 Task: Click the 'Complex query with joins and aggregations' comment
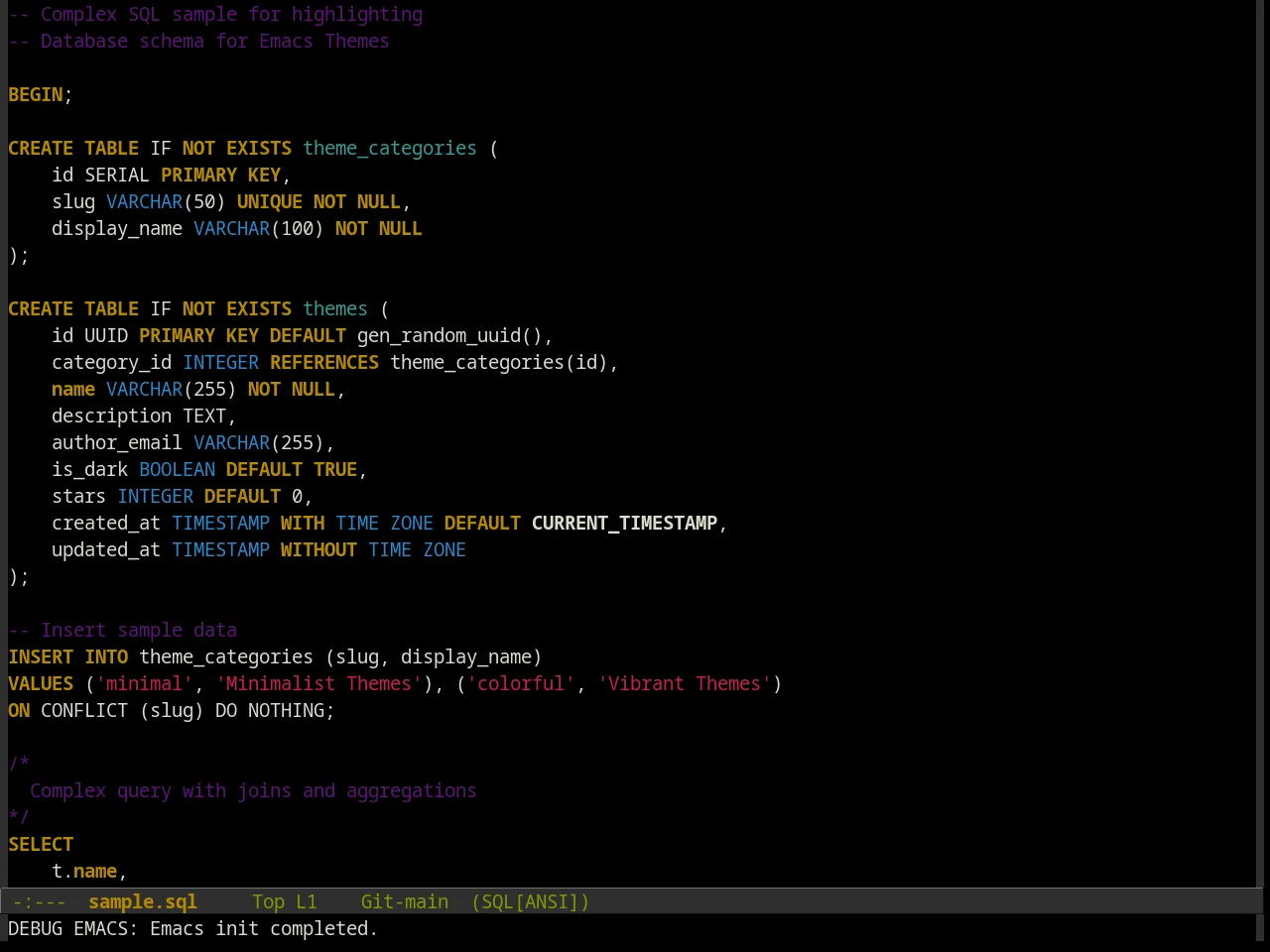pyautogui.click(x=253, y=791)
